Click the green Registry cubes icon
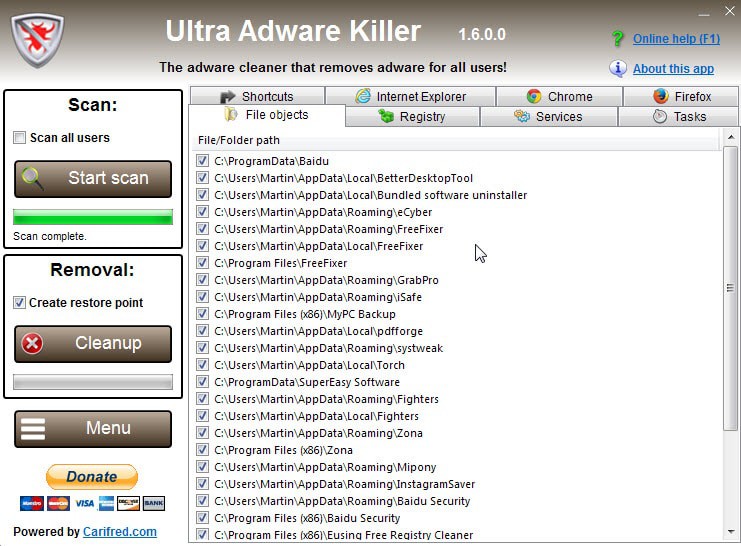Image resolution: width=741 pixels, height=546 pixels. [x=386, y=116]
